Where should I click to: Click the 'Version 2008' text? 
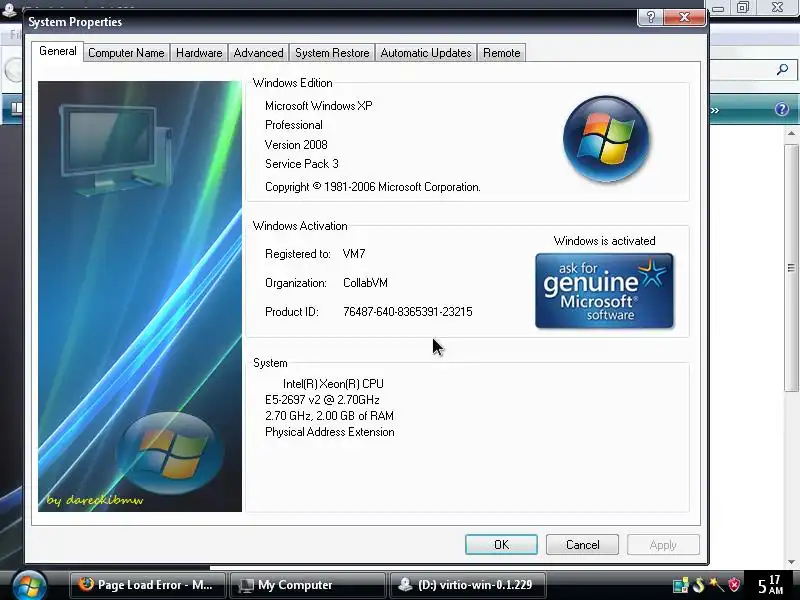296,144
